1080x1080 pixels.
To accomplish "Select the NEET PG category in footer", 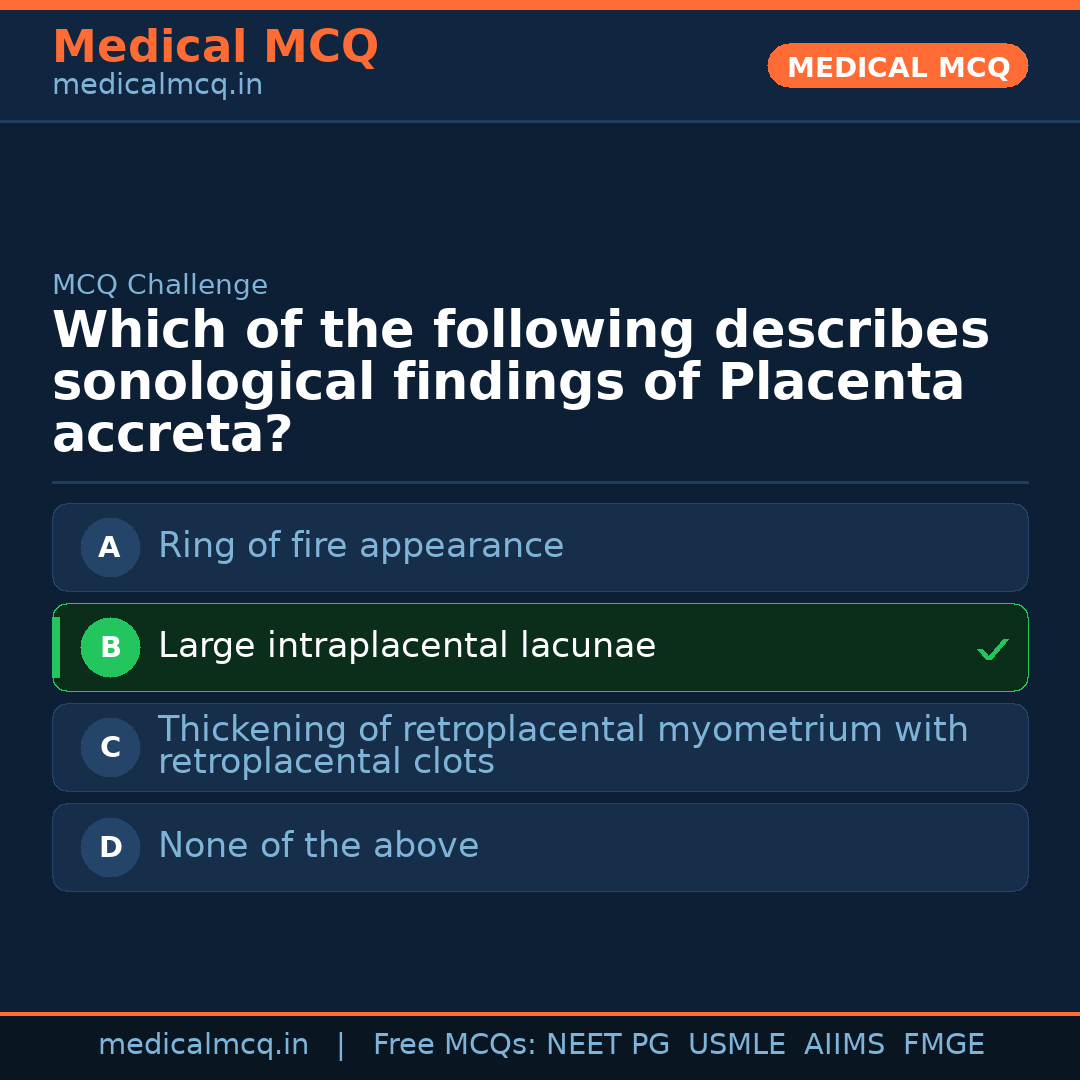I will pyautogui.click(x=607, y=1043).
